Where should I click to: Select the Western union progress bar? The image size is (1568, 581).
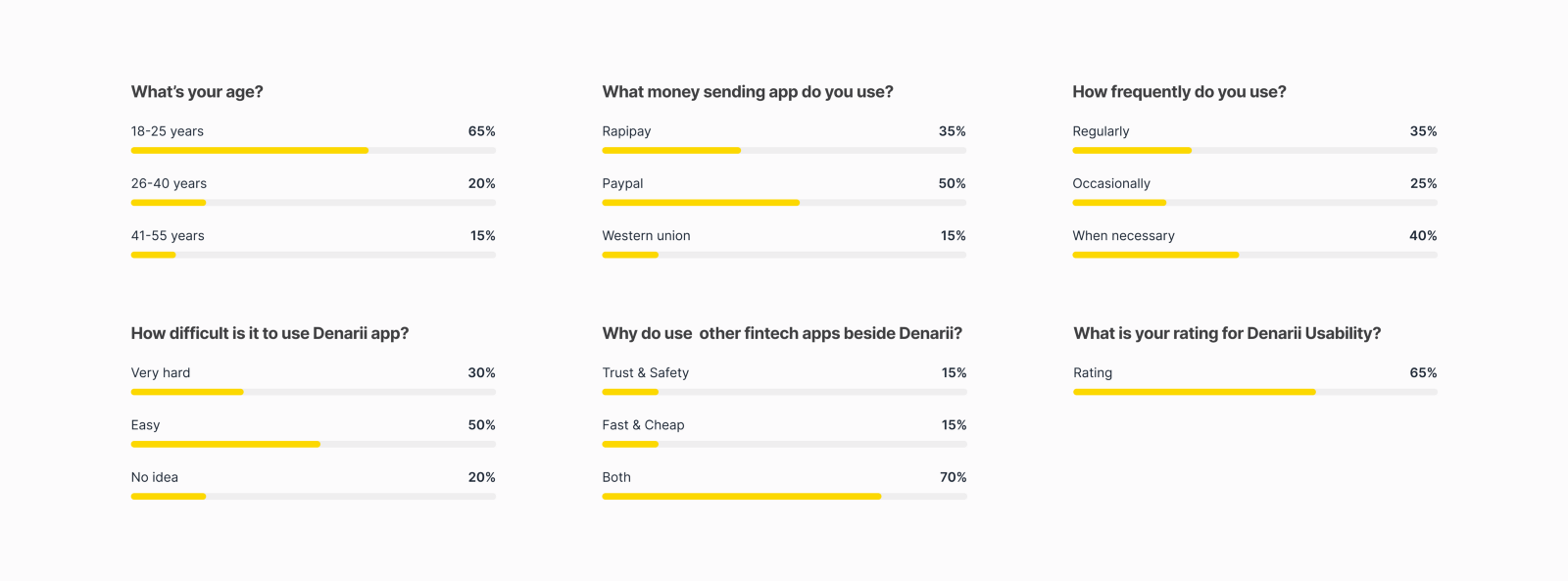pyautogui.click(x=784, y=255)
